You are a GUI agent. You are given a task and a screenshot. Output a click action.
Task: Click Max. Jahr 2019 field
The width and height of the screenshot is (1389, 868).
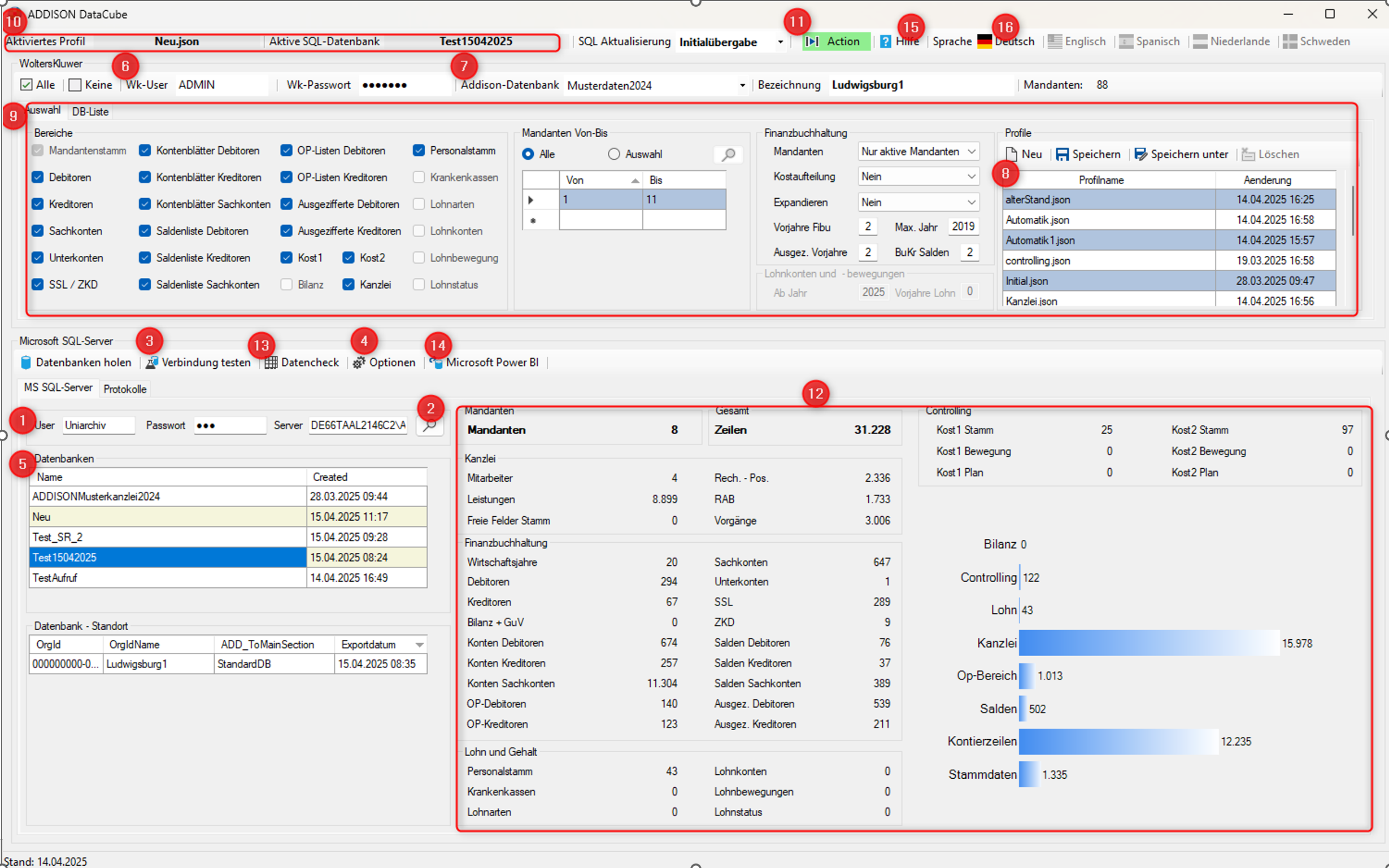[x=963, y=227]
